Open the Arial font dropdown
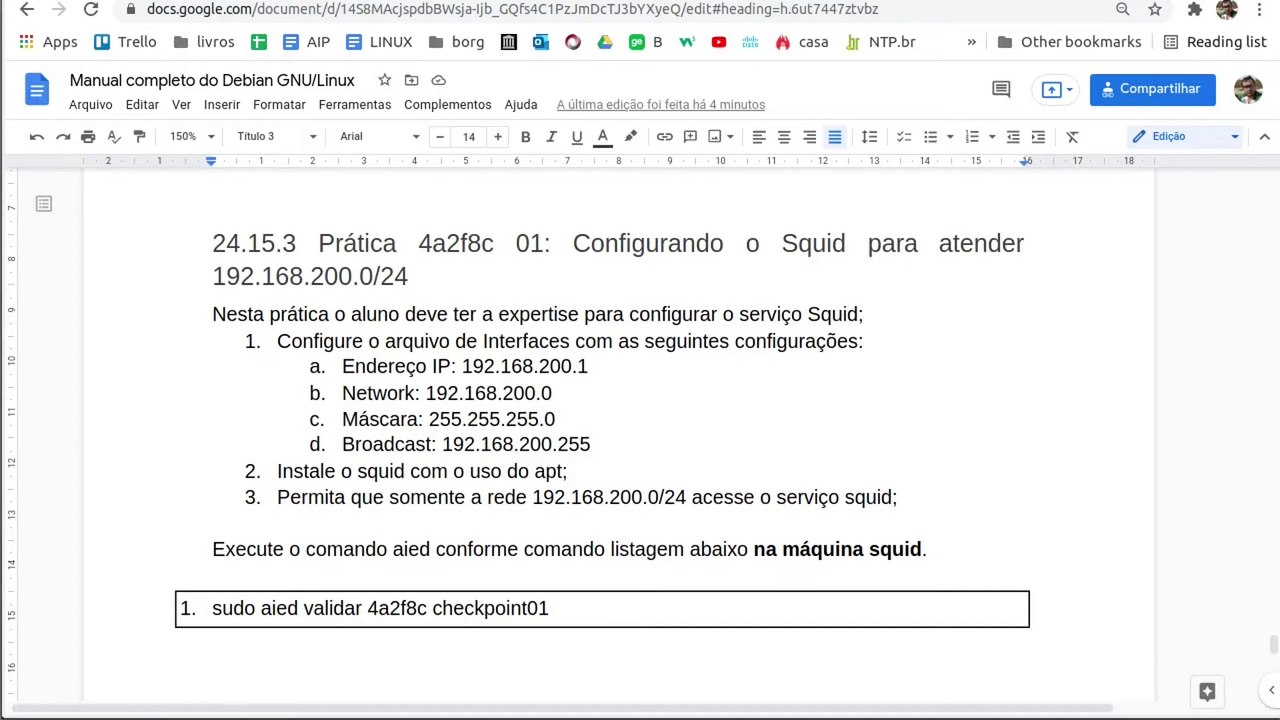Screen dimensions: 1280x720 tap(380, 136)
